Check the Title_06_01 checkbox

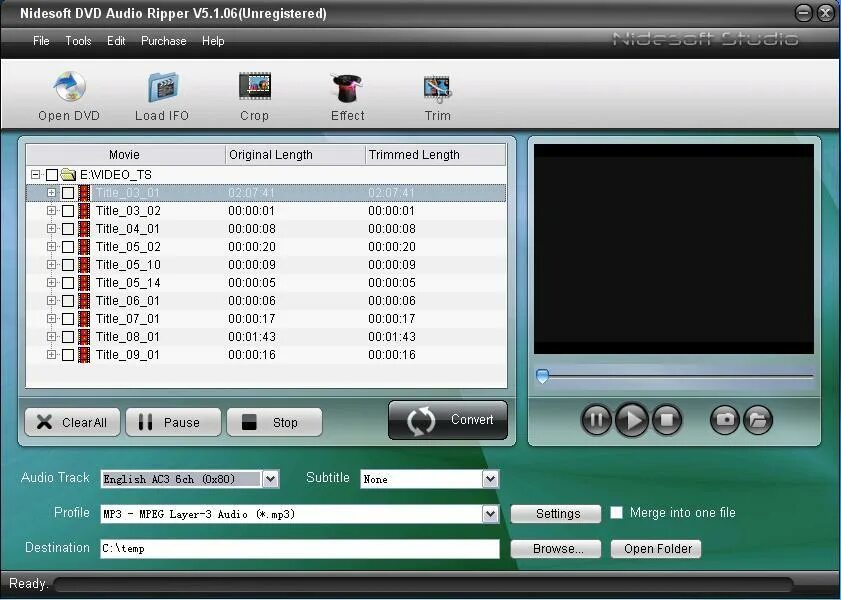[x=68, y=301]
